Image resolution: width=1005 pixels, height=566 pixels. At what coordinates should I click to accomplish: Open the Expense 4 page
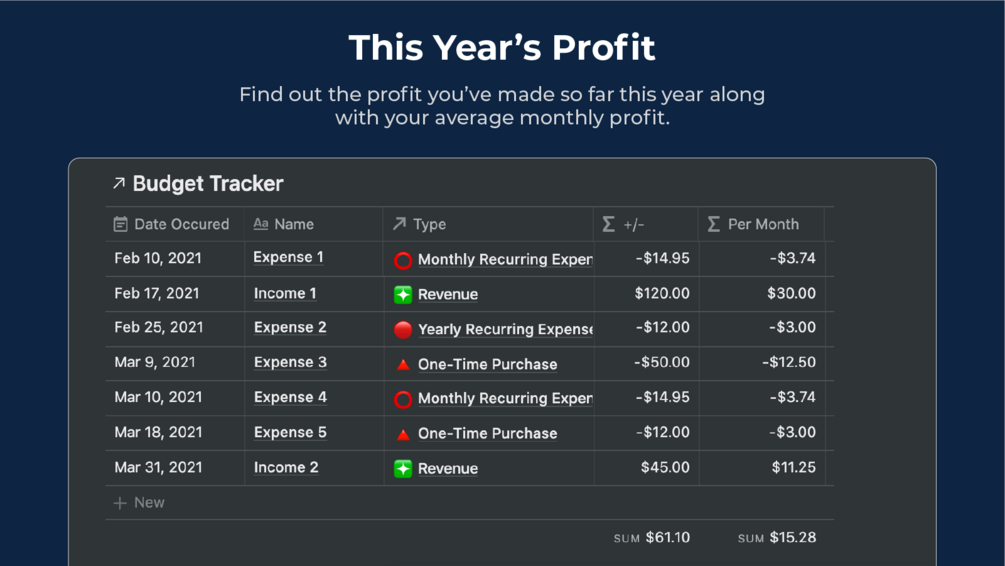click(x=290, y=397)
